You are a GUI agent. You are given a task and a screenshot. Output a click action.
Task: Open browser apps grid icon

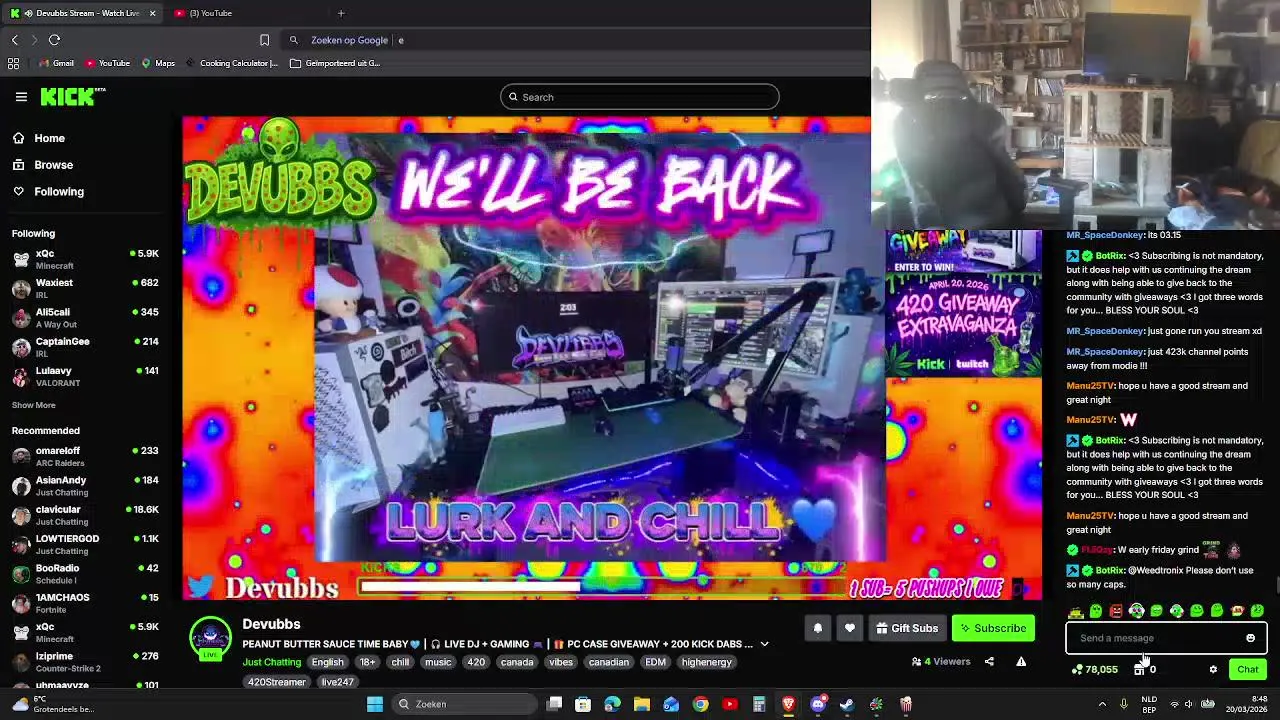click(x=13, y=63)
